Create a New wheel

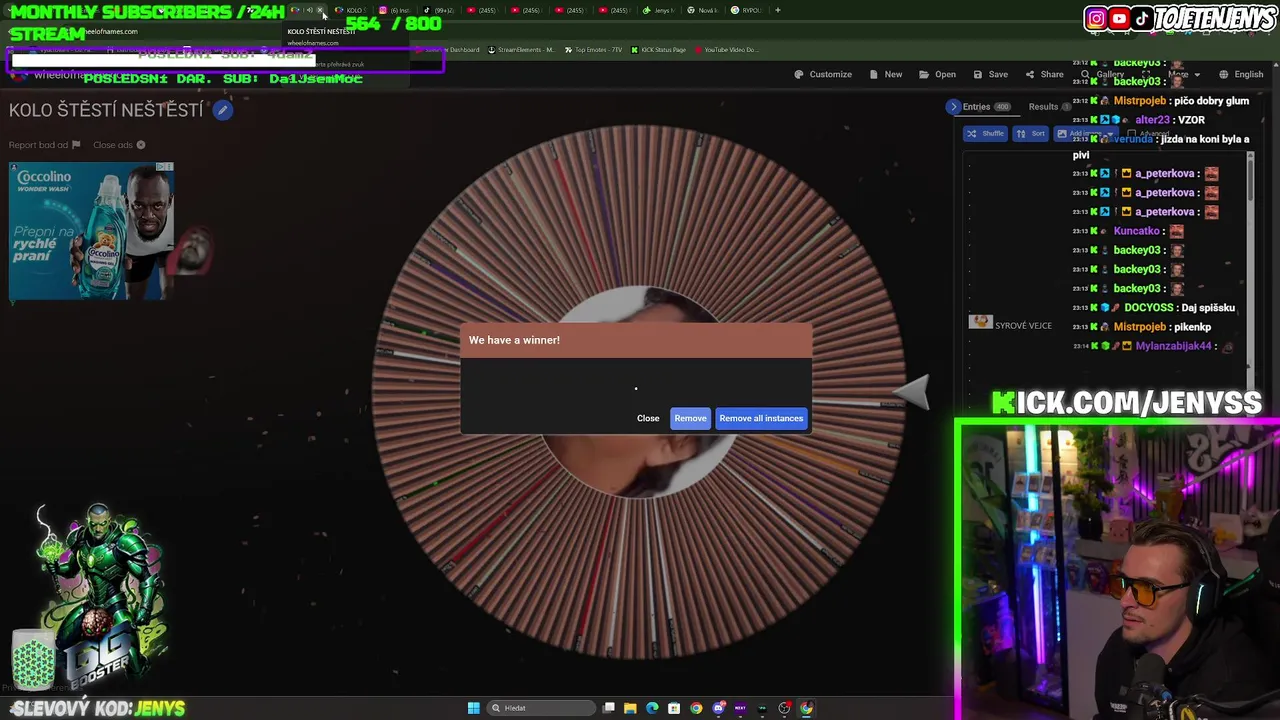tap(886, 74)
